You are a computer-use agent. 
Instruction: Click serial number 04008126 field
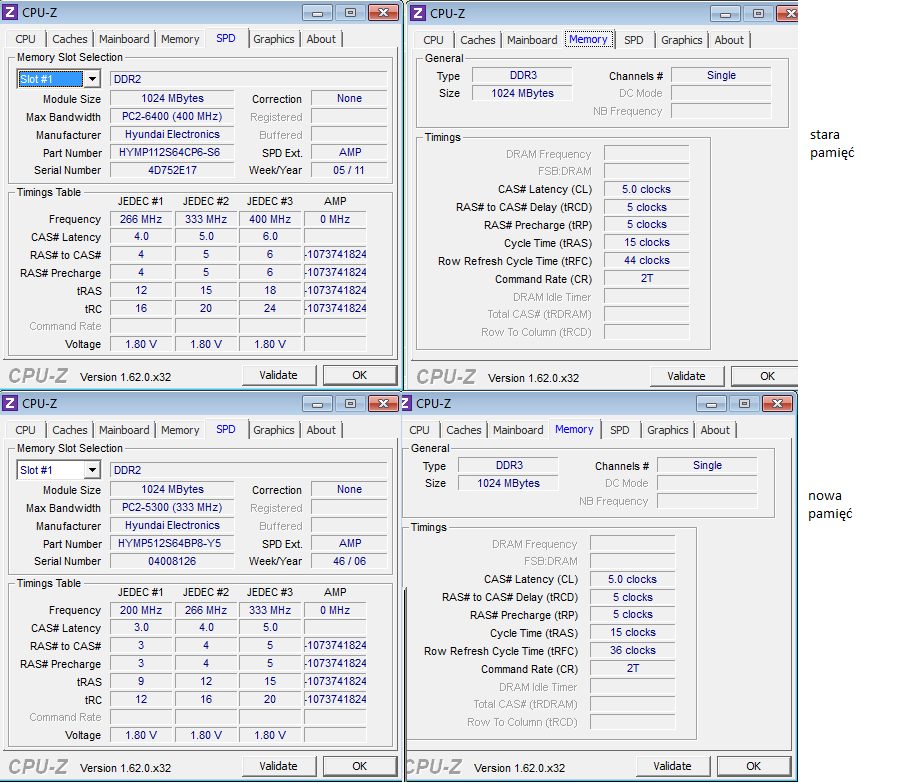click(172, 561)
